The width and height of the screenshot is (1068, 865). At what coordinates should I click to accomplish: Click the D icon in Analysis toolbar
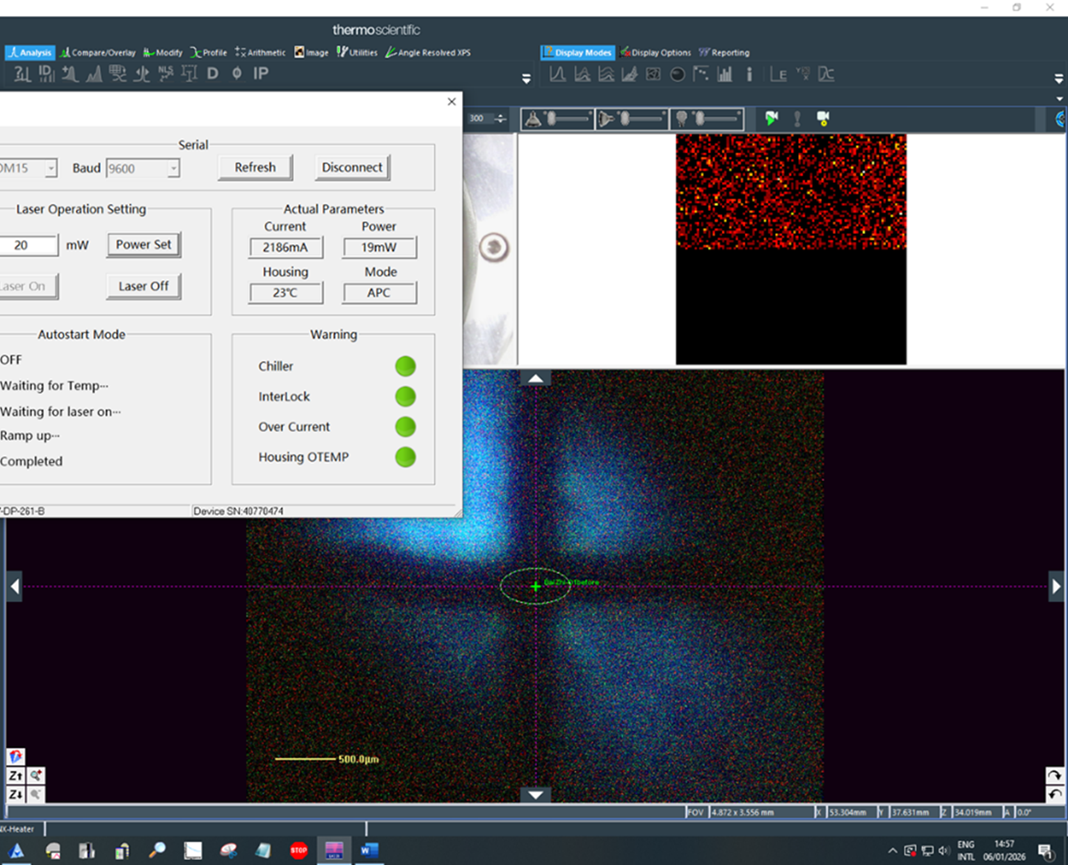point(212,74)
